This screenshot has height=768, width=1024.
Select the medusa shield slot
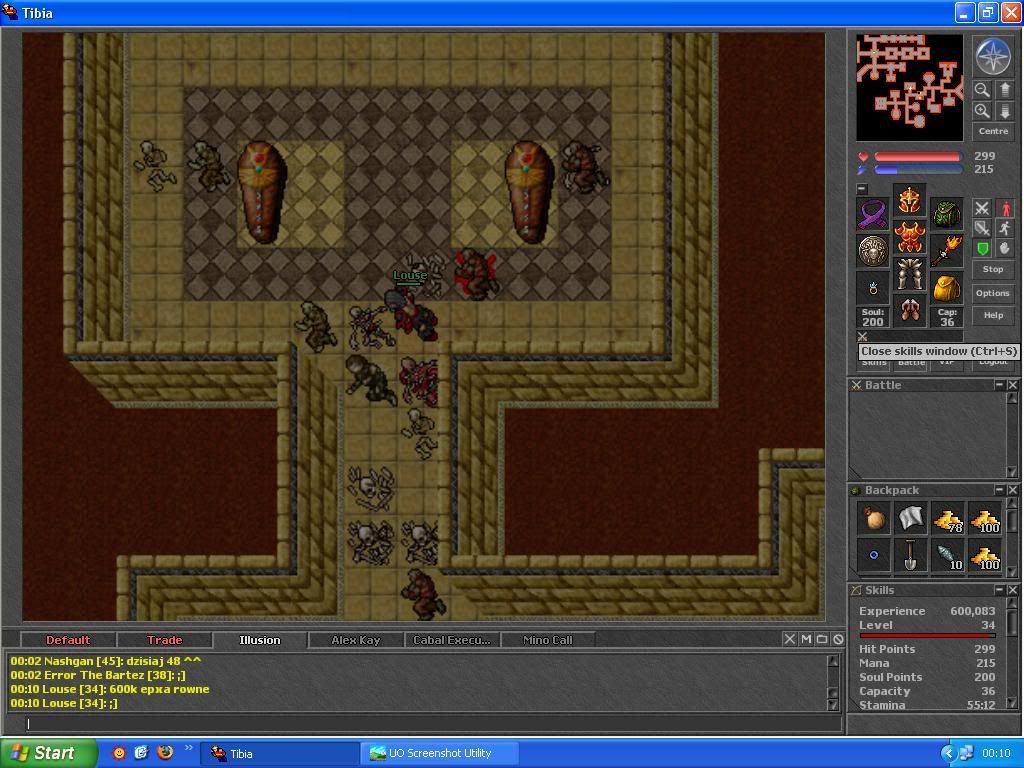click(x=873, y=251)
